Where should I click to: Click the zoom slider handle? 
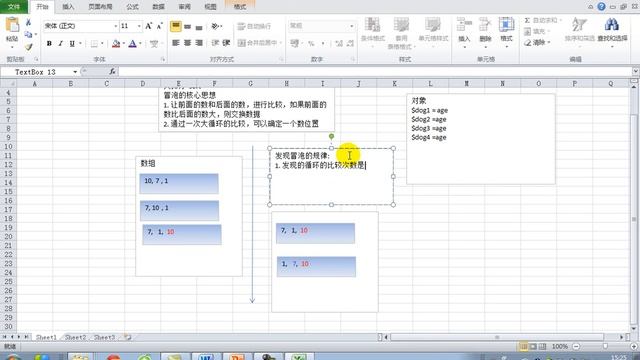coord(605,346)
